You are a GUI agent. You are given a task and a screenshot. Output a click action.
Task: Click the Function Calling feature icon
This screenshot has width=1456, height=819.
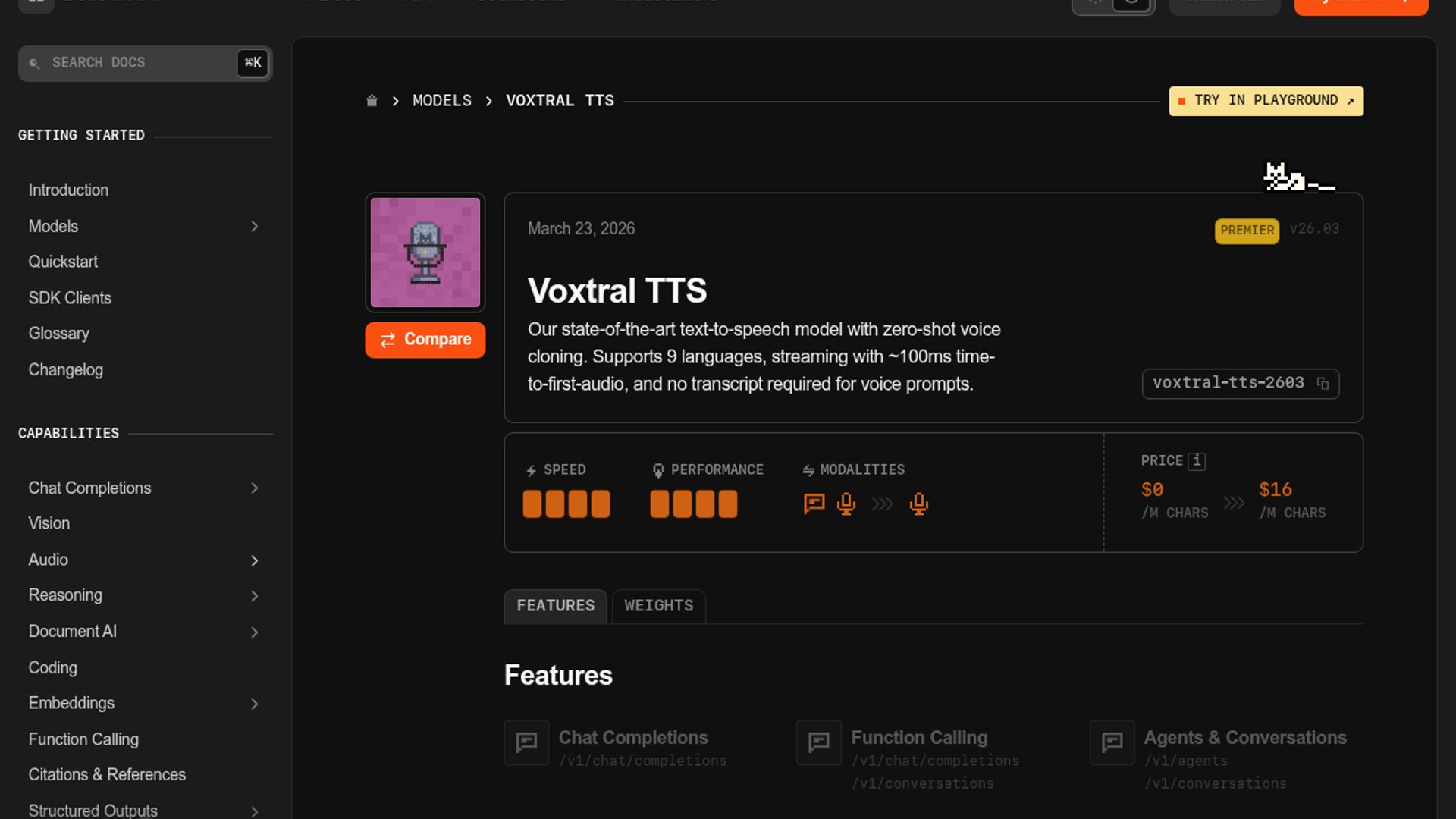(x=819, y=742)
